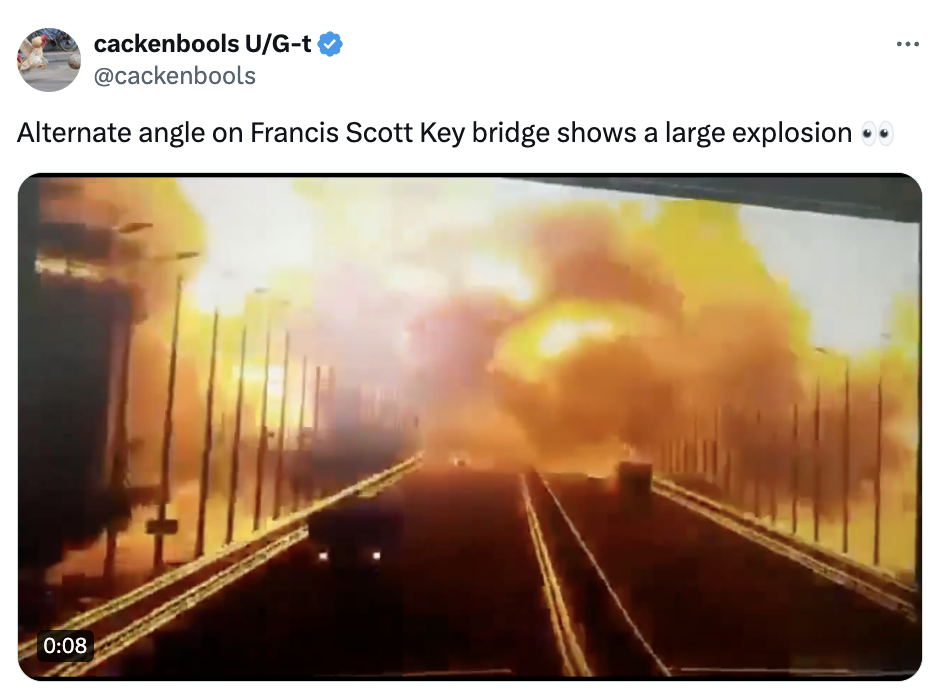Click the 0:08 video duration badge
The image size is (944, 694).
point(65,645)
